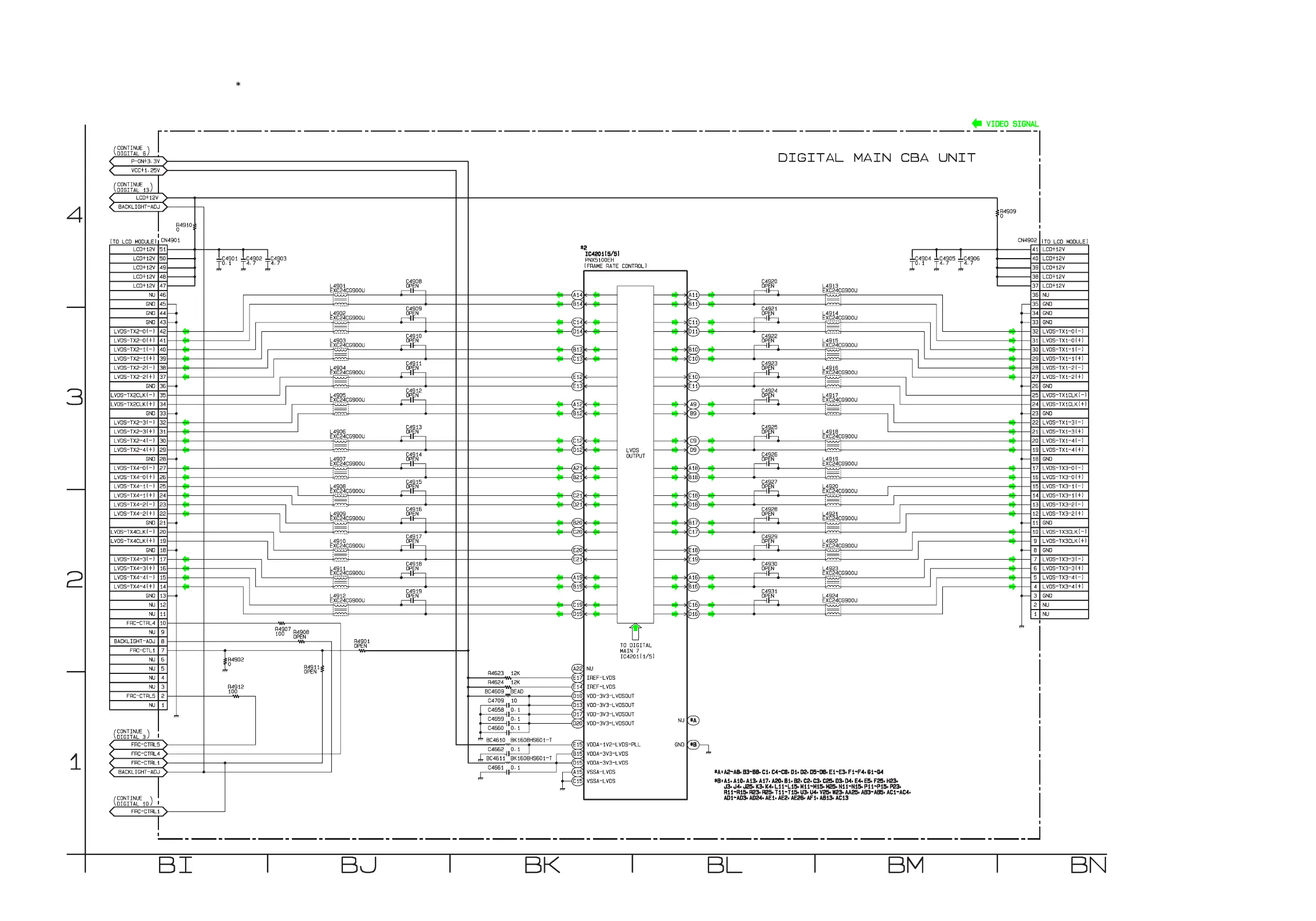Click resistor label R4908
This screenshot has height=921, width=1316.
(301, 633)
